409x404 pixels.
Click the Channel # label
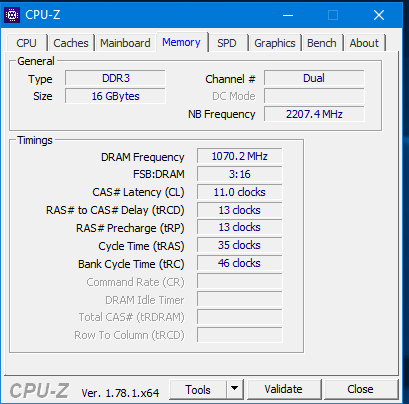tap(230, 79)
